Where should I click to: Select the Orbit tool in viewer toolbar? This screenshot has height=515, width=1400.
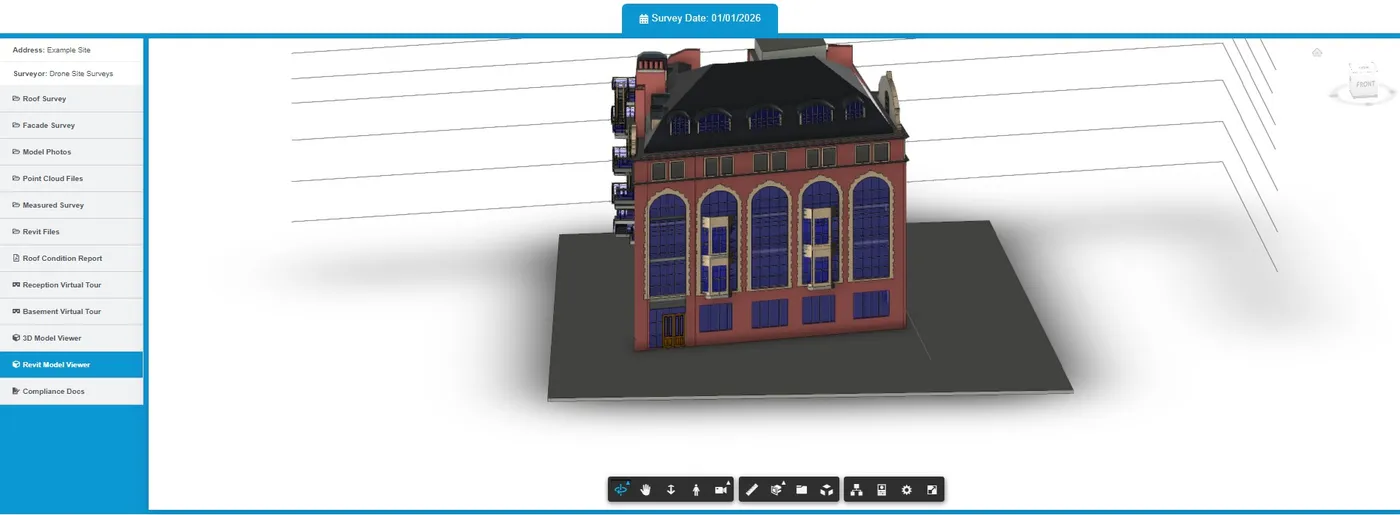point(621,489)
